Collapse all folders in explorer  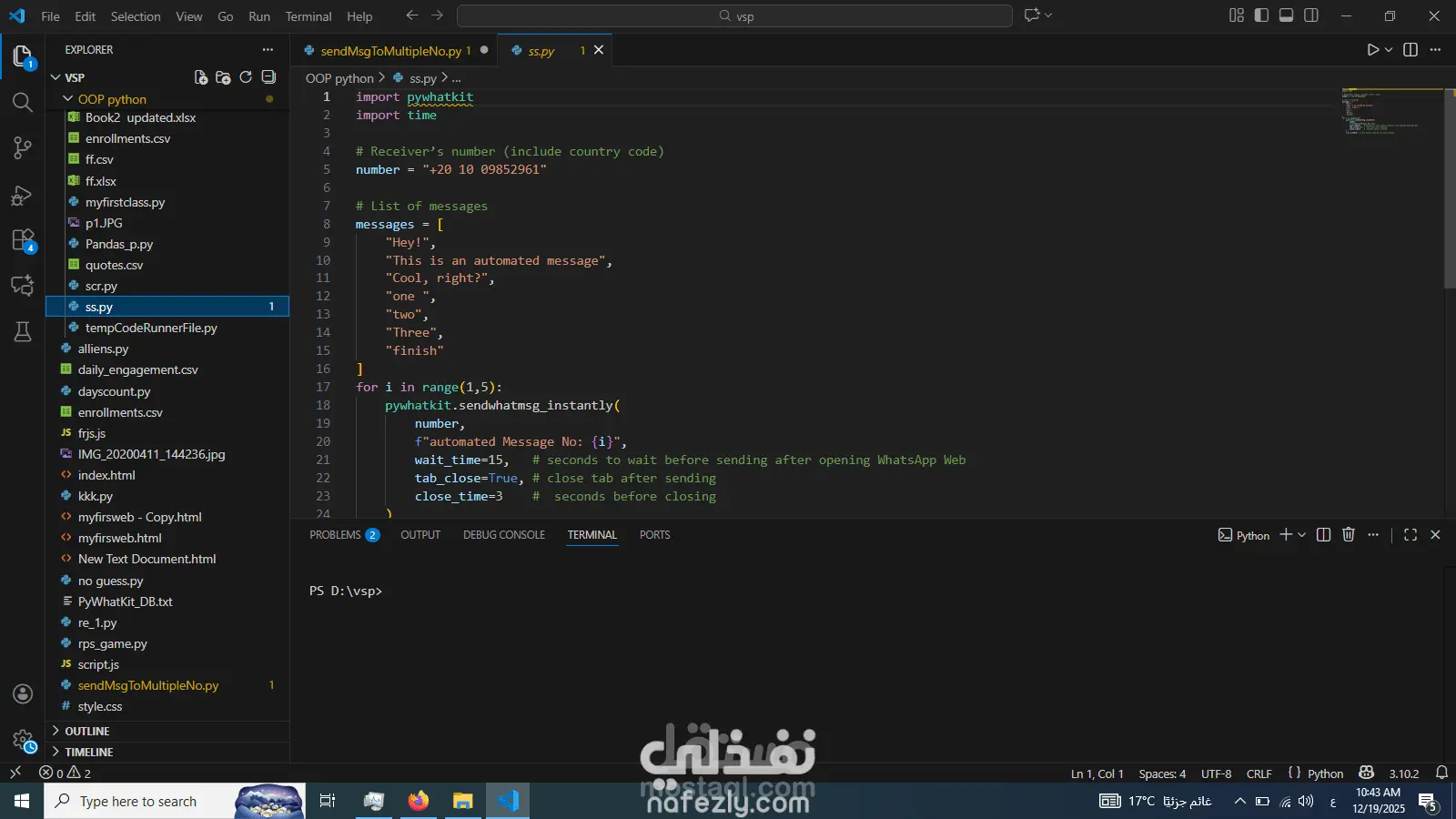(x=268, y=77)
